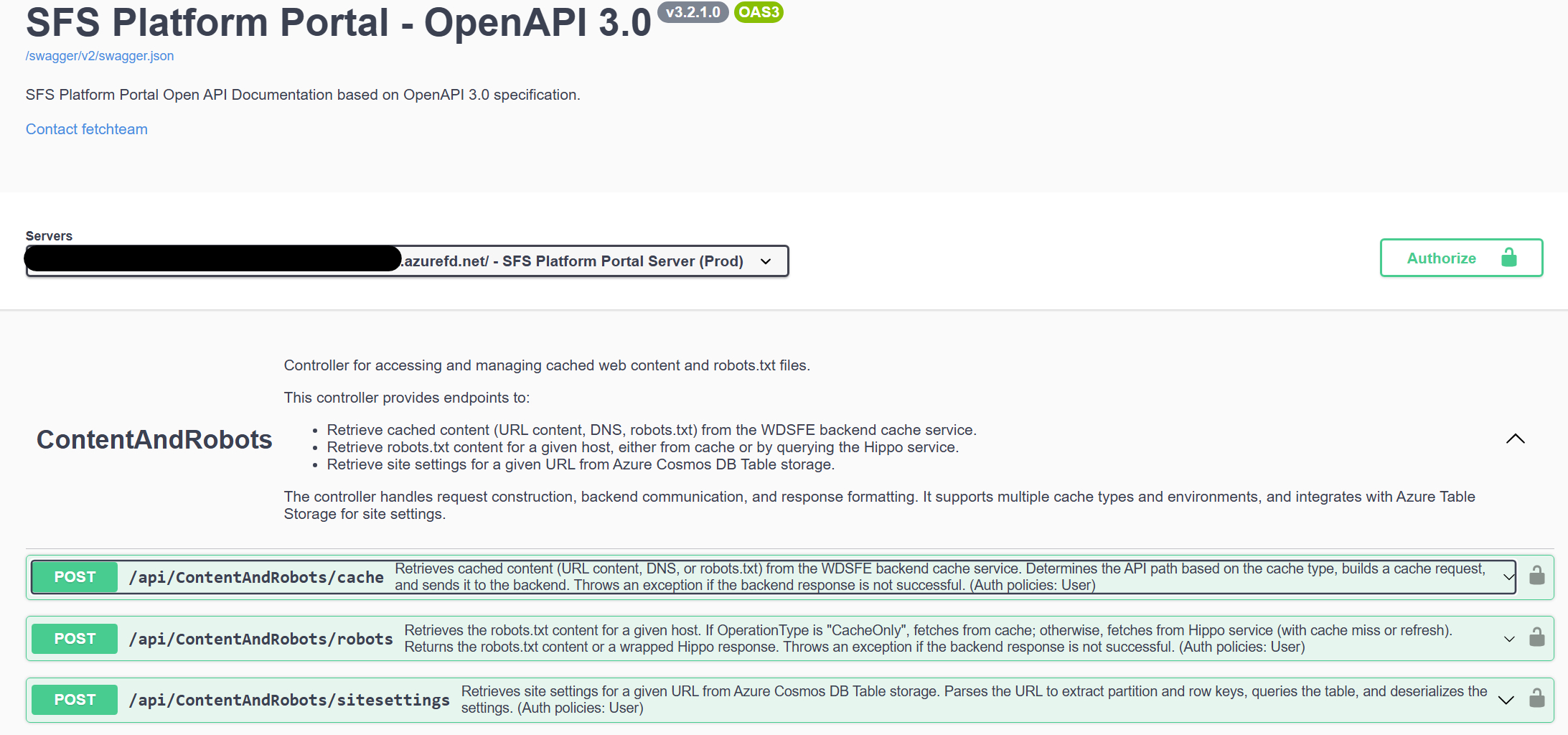The image size is (1568, 735).
Task: Click the /api/ContentAndRobots/sitesettings path text
Action: tap(289, 700)
